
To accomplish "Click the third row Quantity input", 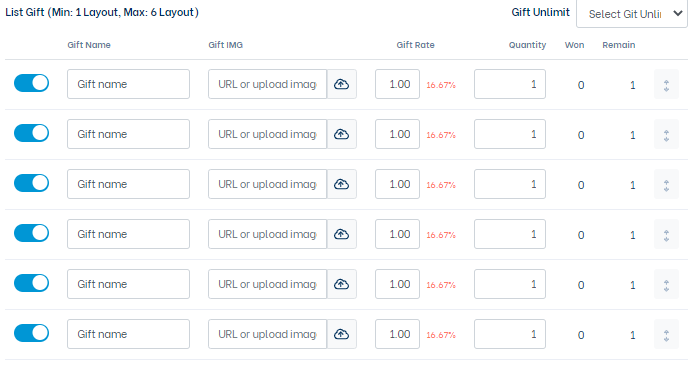I will (510, 184).
